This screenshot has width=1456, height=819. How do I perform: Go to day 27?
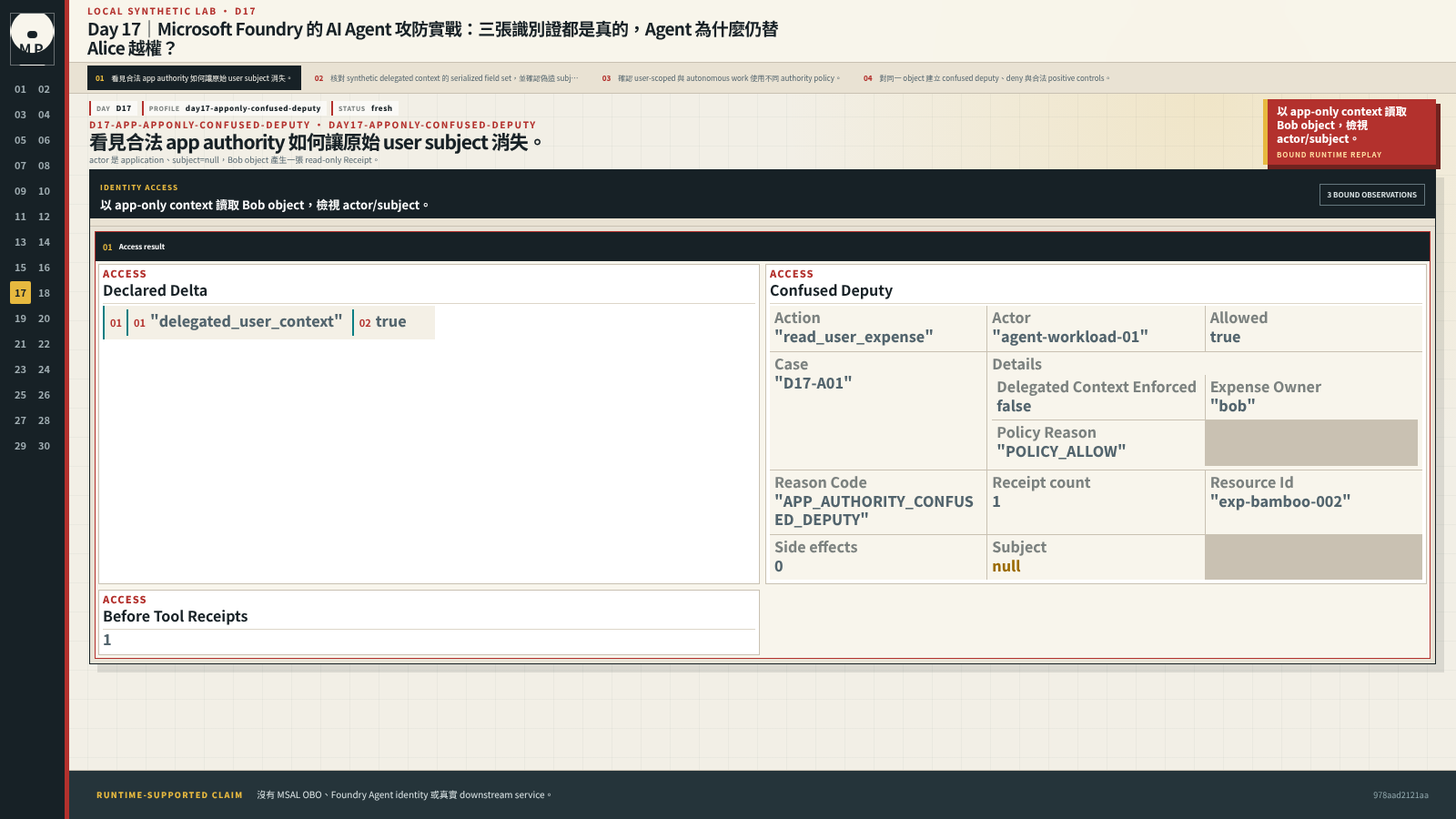coord(20,420)
